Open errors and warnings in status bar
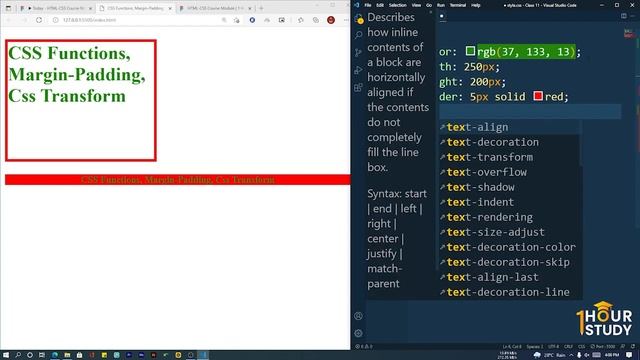Viewport: 640px width, 360px height. pos(364,347)
